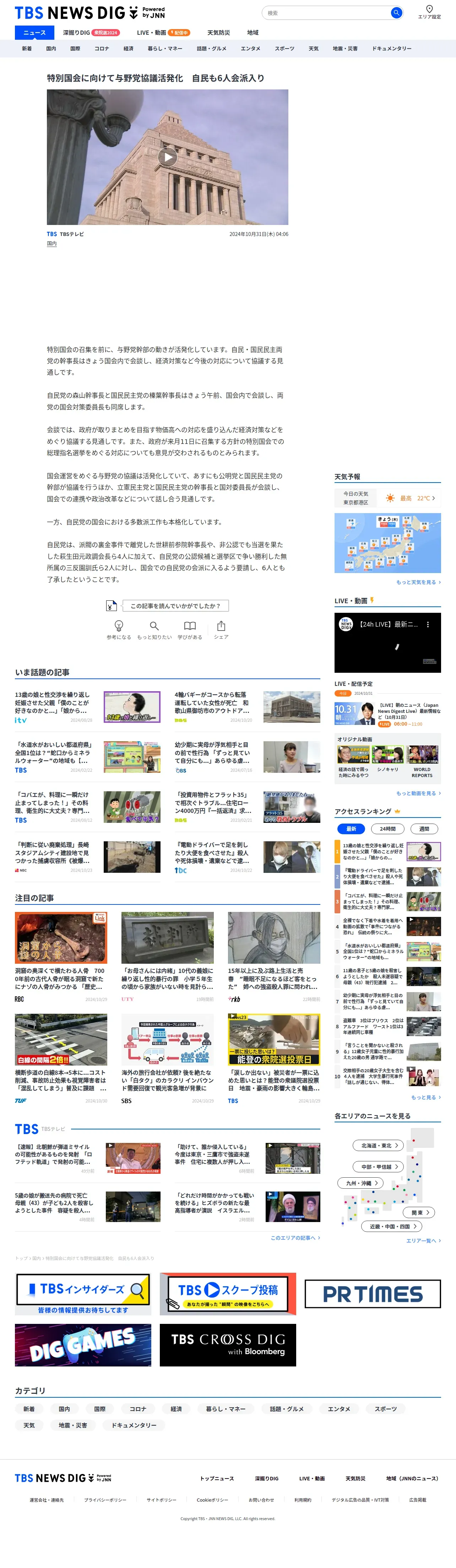Open もっと動画を見る link
This screenshot has width=456, height=1568.
click(418, 793)
